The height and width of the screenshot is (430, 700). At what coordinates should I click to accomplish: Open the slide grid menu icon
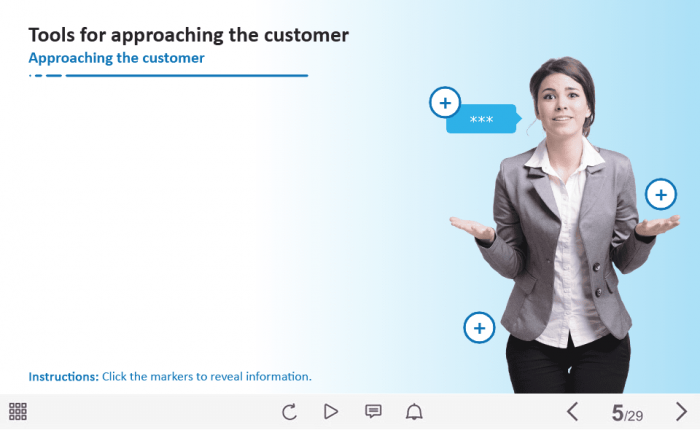[18, 411]
